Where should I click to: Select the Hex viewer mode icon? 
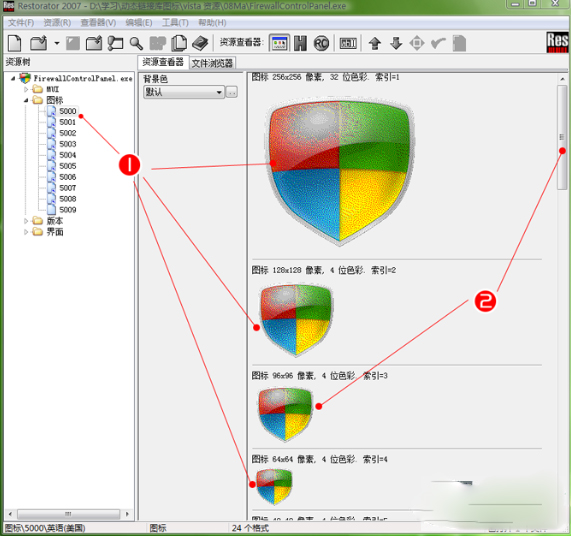[x=300, y=43]
